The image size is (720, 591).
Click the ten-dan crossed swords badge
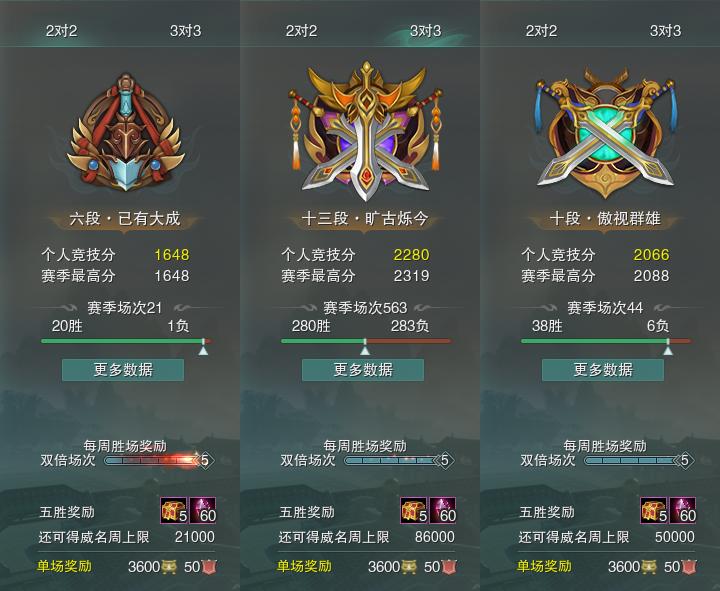(605, 132)
